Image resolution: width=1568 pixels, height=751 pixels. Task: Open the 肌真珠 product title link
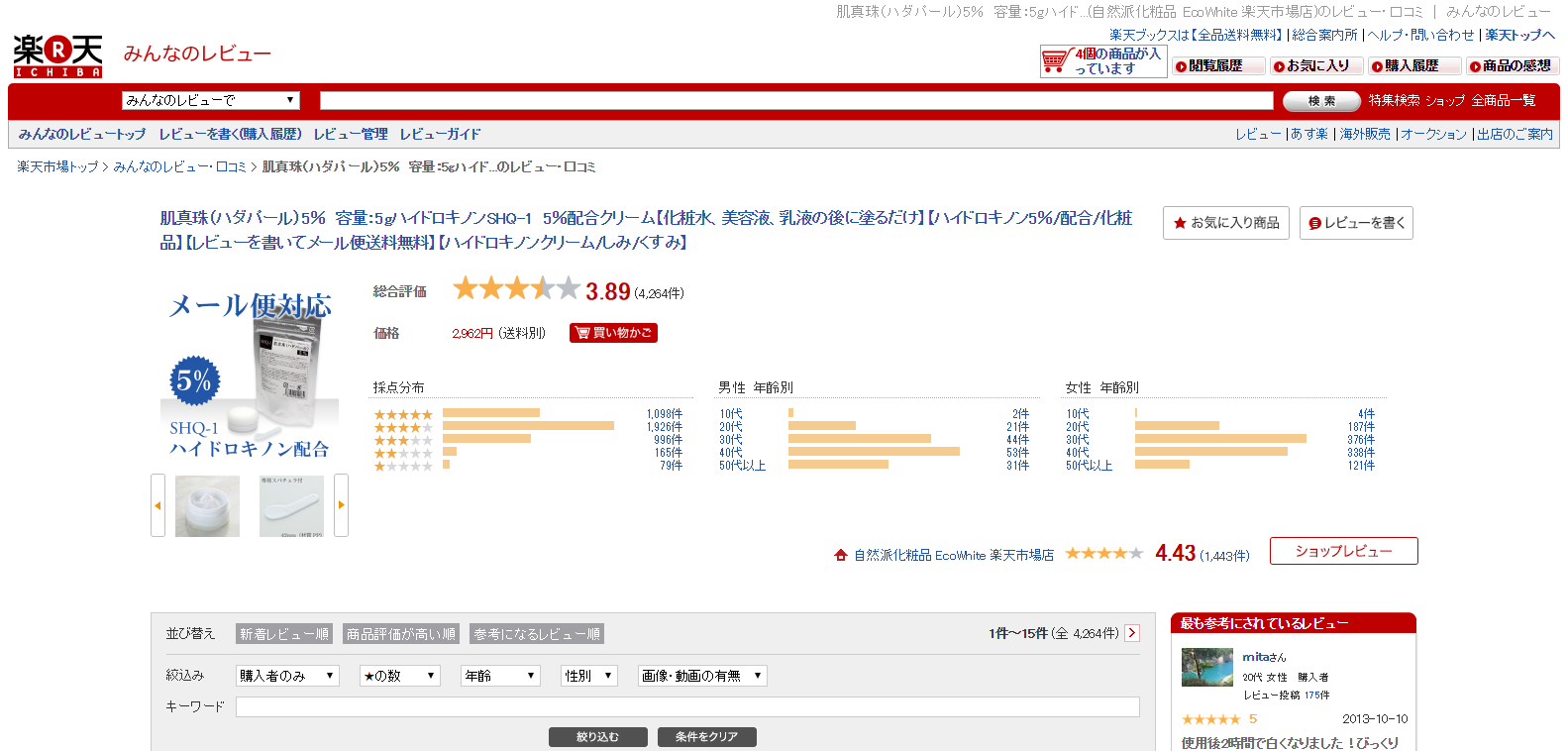pyautogui.click(x=646, y=230)
